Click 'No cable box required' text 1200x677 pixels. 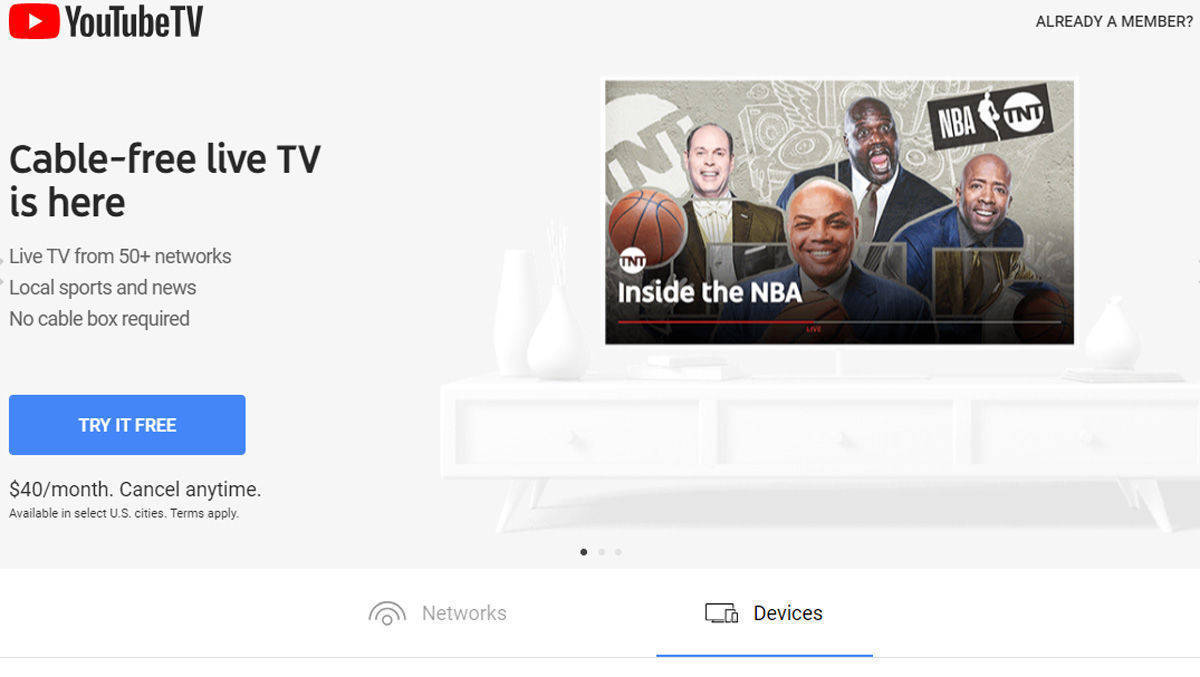coord(99,319)
